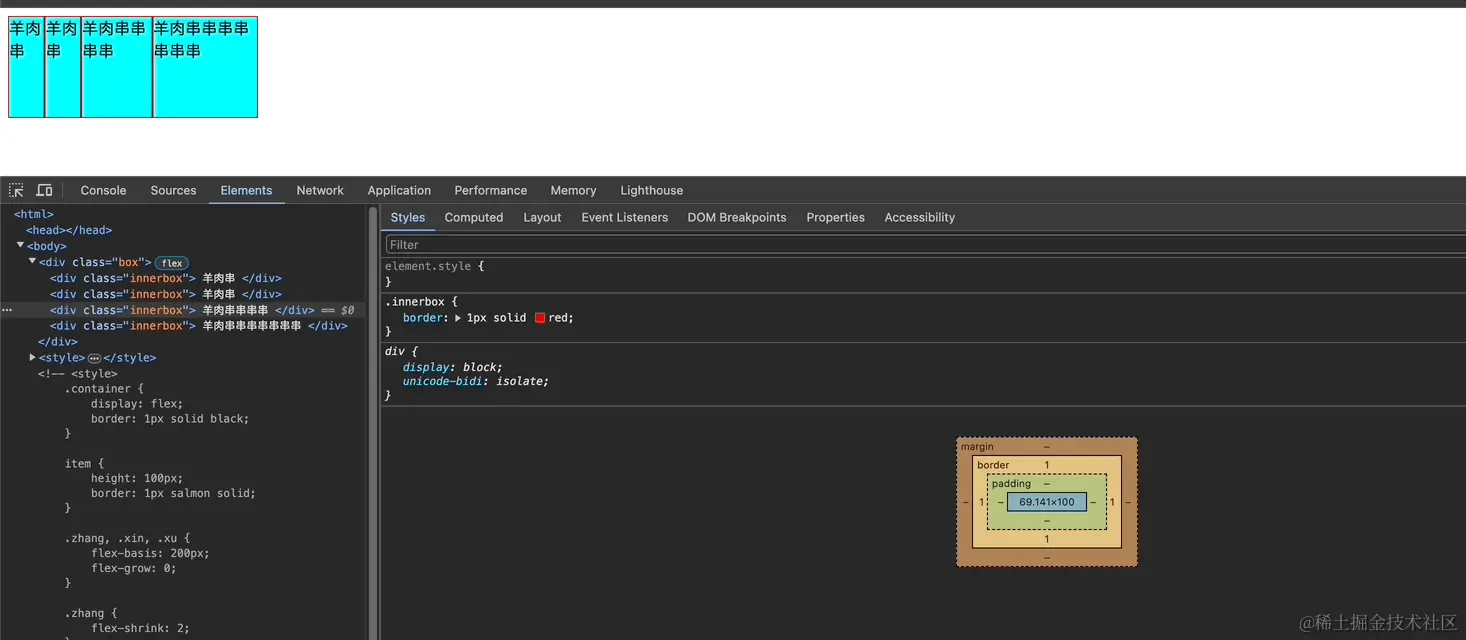Open the more-actions dots beside the selected div
Image resolution: width=1466 pixels, height=640 pixels.
(x=6, y=310)
